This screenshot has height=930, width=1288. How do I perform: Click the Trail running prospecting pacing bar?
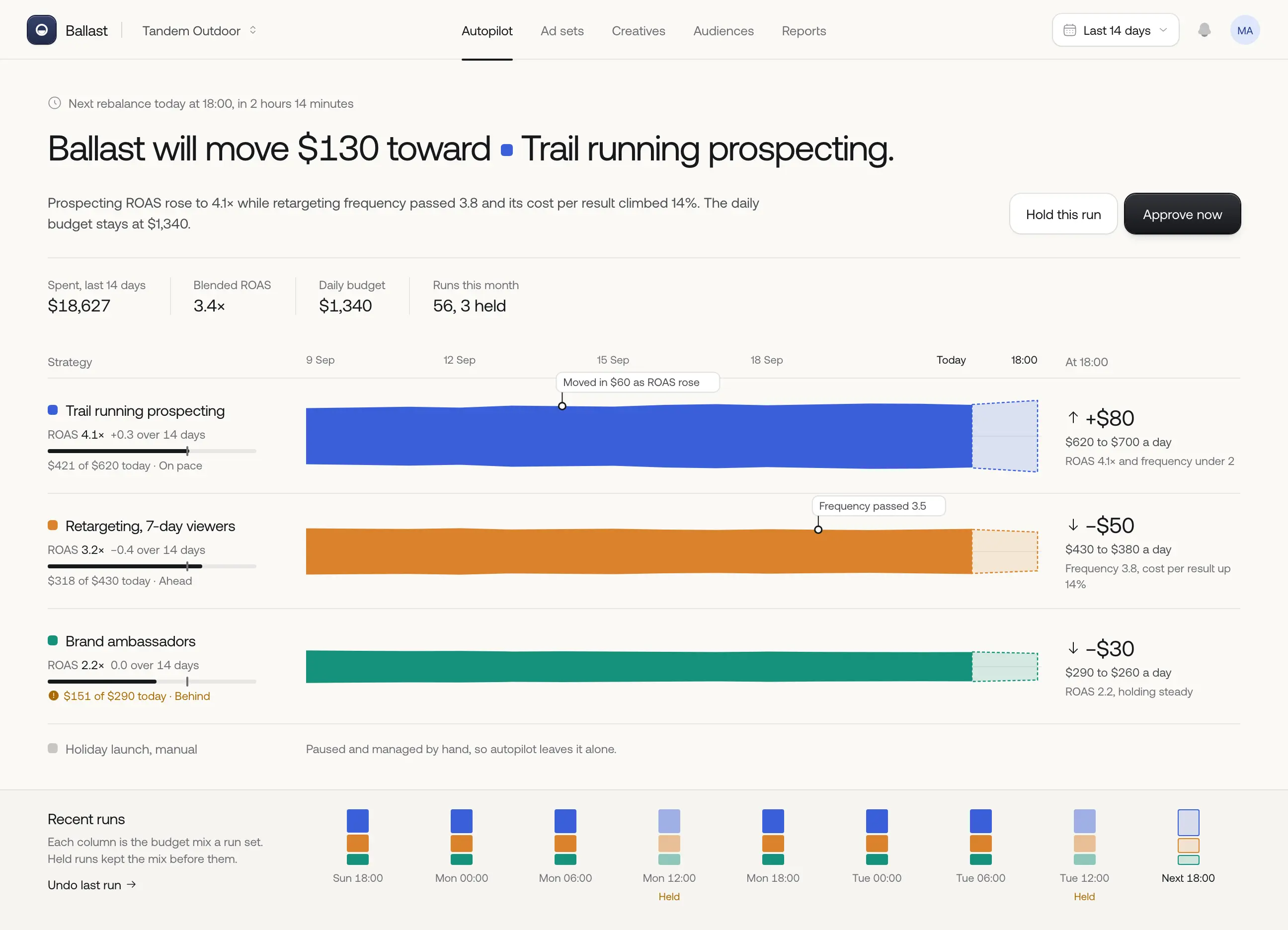tap(152, 451)
